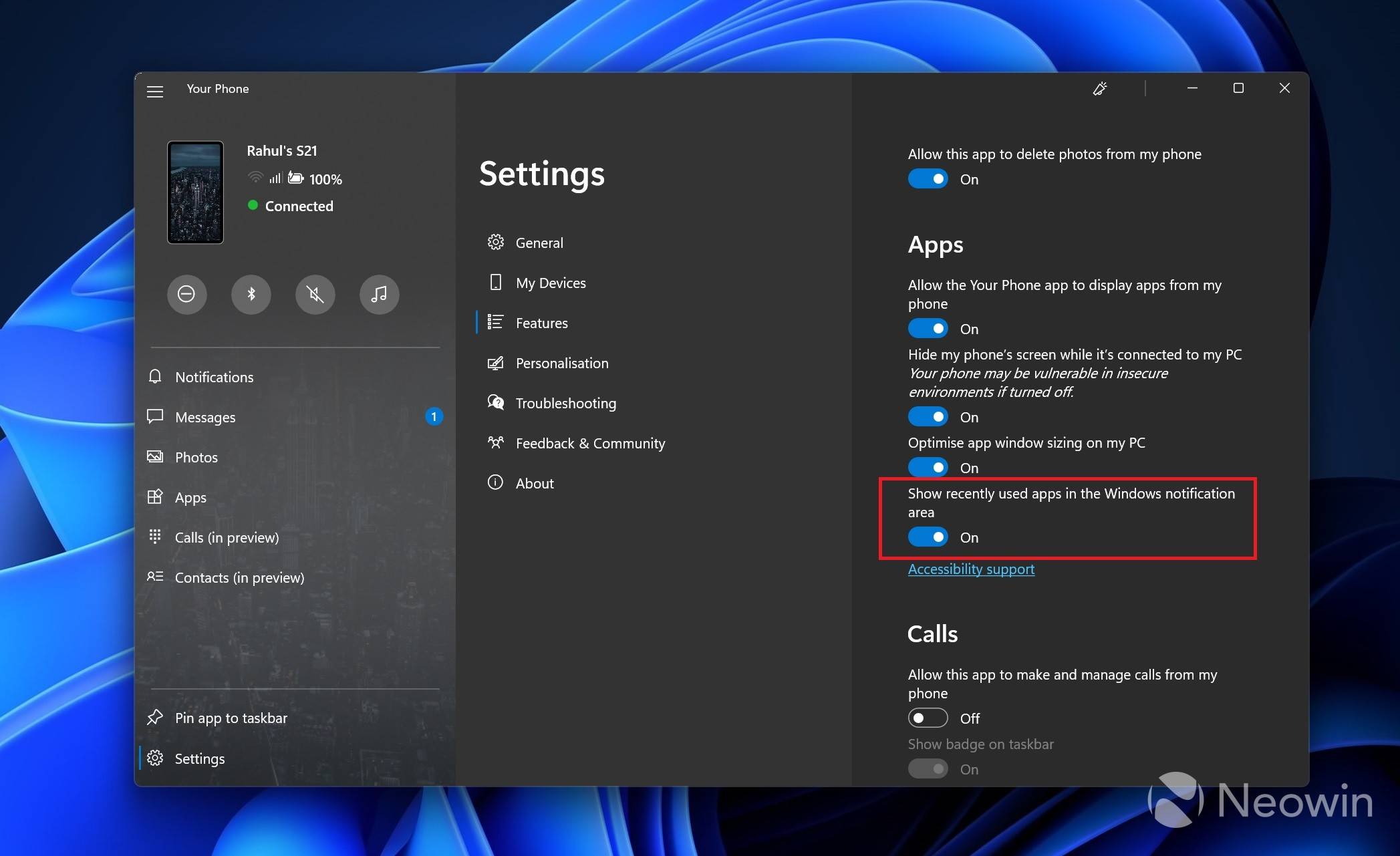The image size is (1400, 856).
Task: Click the phone signal strength icon
Action: tap(275, 178)
